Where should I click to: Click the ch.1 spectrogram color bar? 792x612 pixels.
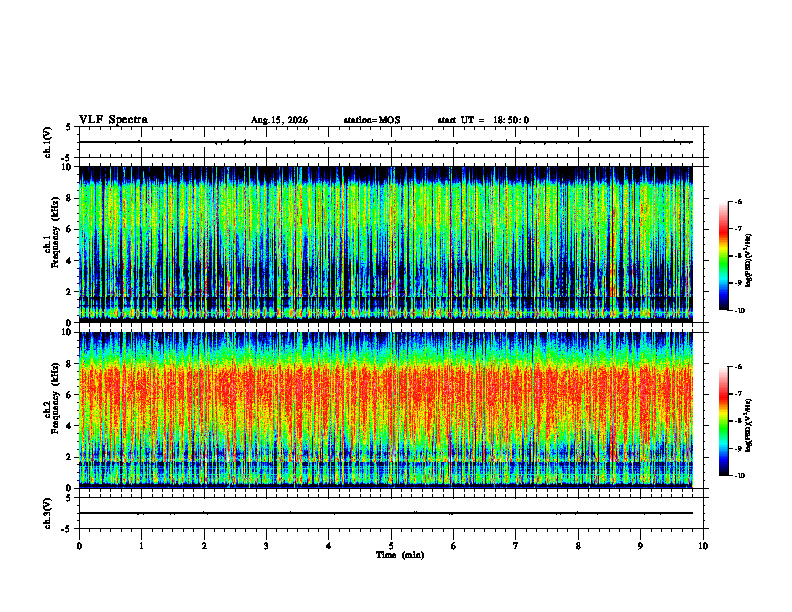pyautogui.click(x=723, y=256)
